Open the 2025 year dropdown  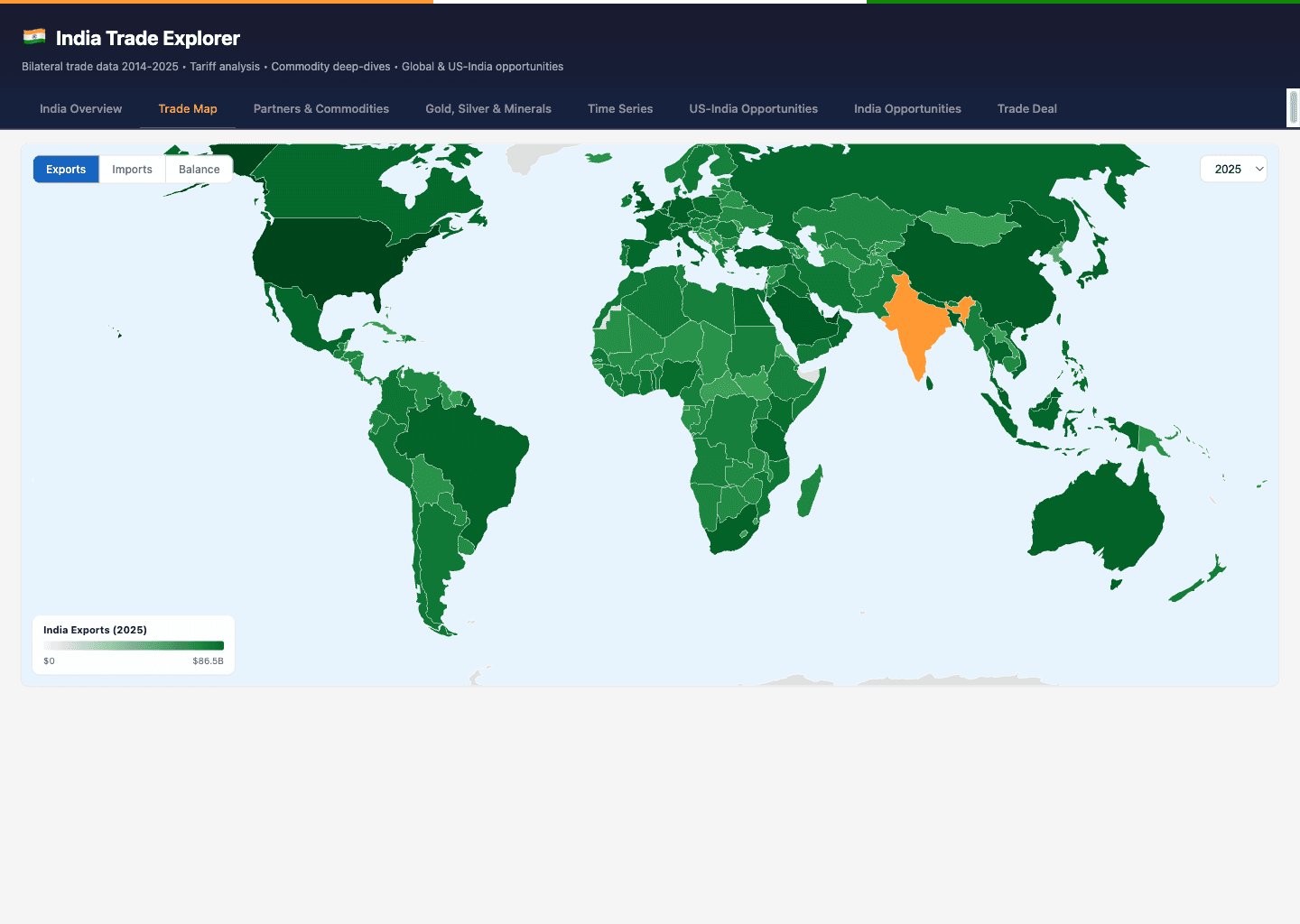[1232, 169]
